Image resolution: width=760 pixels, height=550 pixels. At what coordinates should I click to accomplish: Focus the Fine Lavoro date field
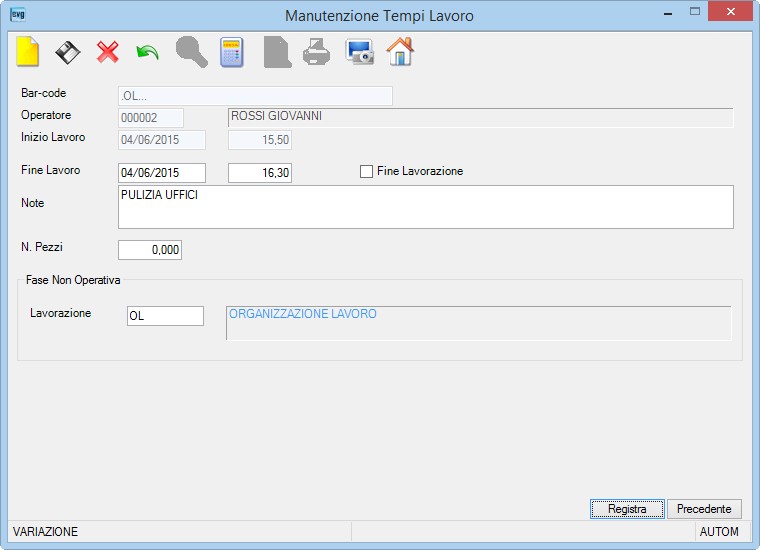[162, 173]
